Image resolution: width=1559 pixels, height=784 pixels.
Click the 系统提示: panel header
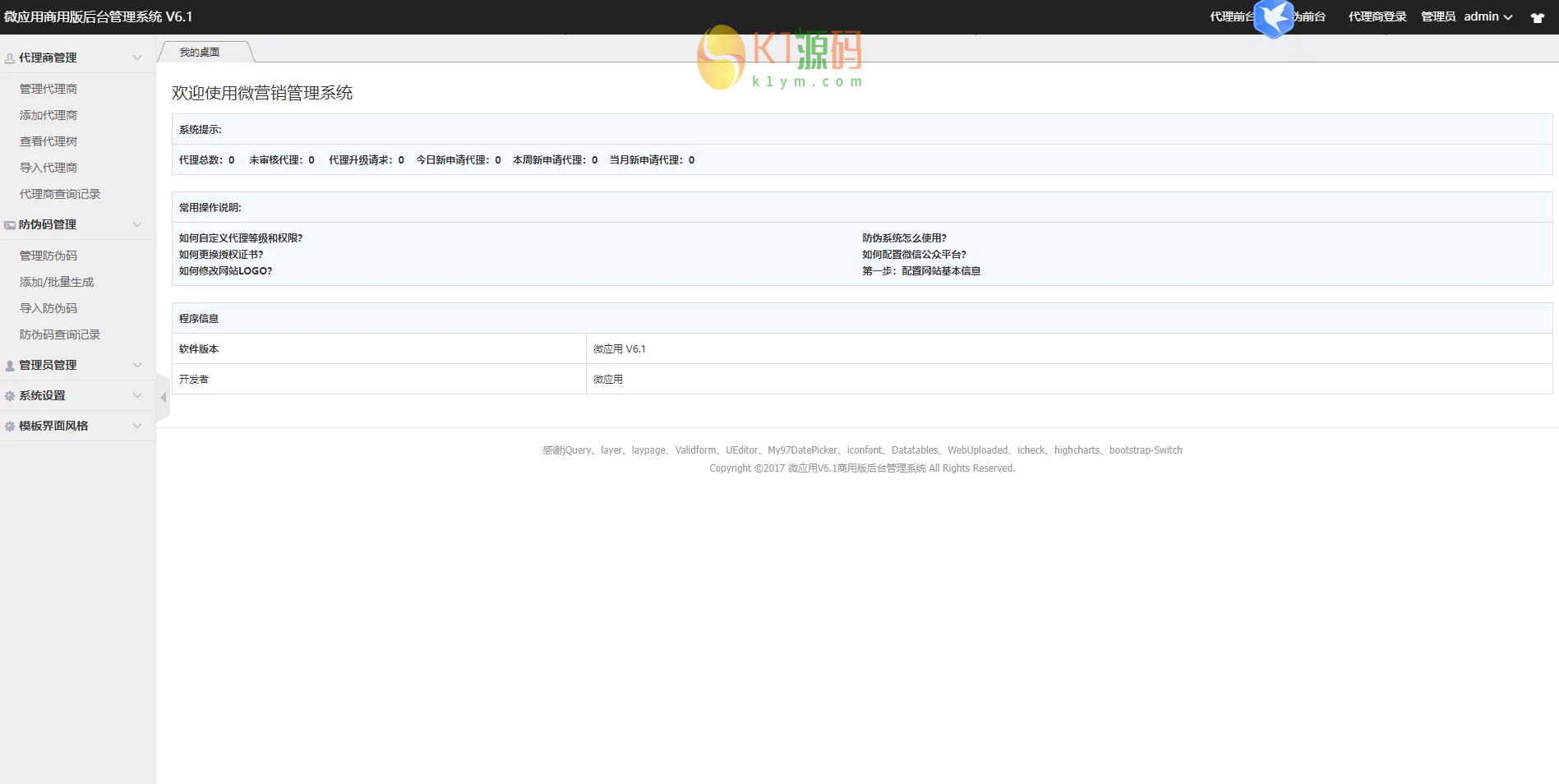(862, 130)
